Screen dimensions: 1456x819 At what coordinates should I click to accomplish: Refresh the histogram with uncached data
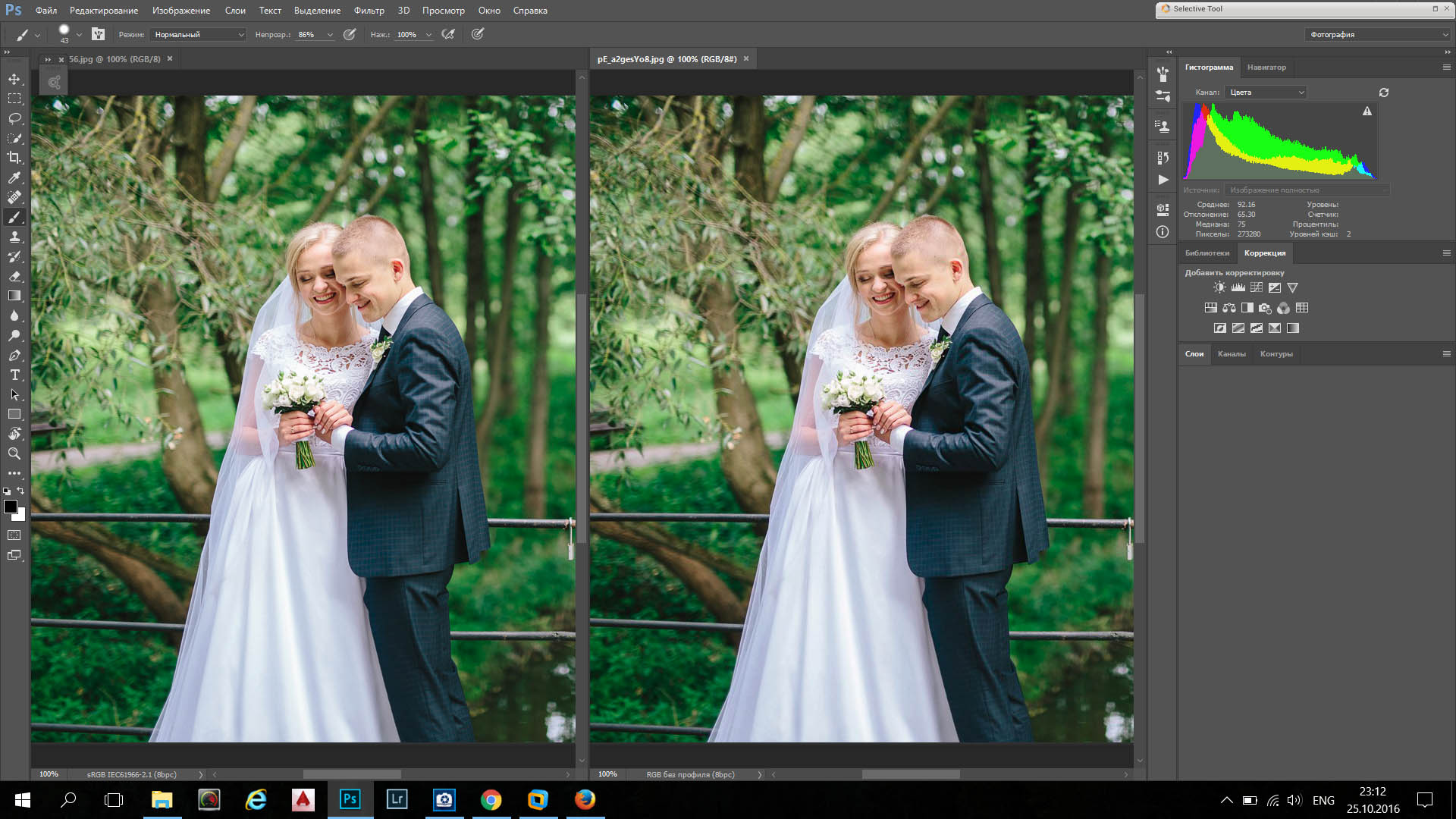click(1383, 93)
